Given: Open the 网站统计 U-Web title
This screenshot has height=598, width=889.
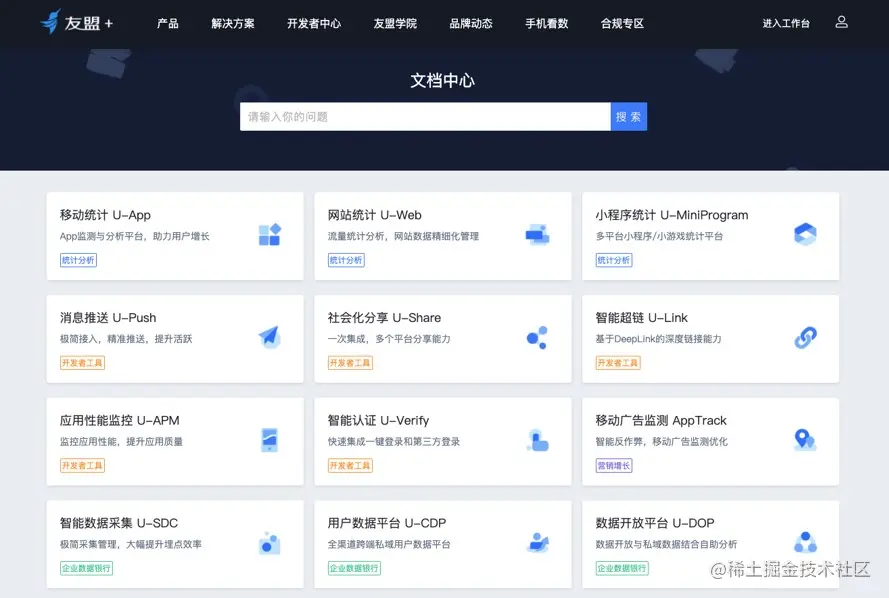Looking at the screenshot, I should [x=375, y=215].
